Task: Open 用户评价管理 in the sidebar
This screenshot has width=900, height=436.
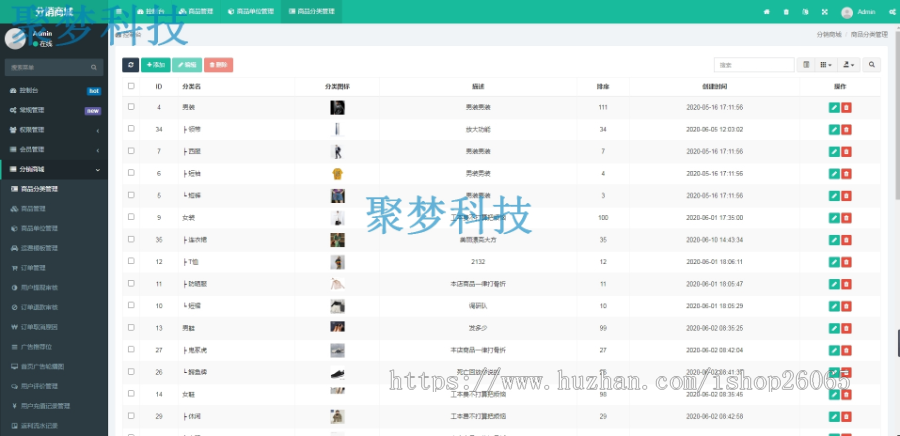Action: (x=54, y=386)
